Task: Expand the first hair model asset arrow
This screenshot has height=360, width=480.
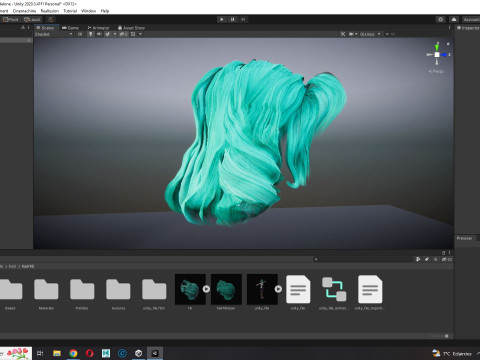Action: [206, 289]
